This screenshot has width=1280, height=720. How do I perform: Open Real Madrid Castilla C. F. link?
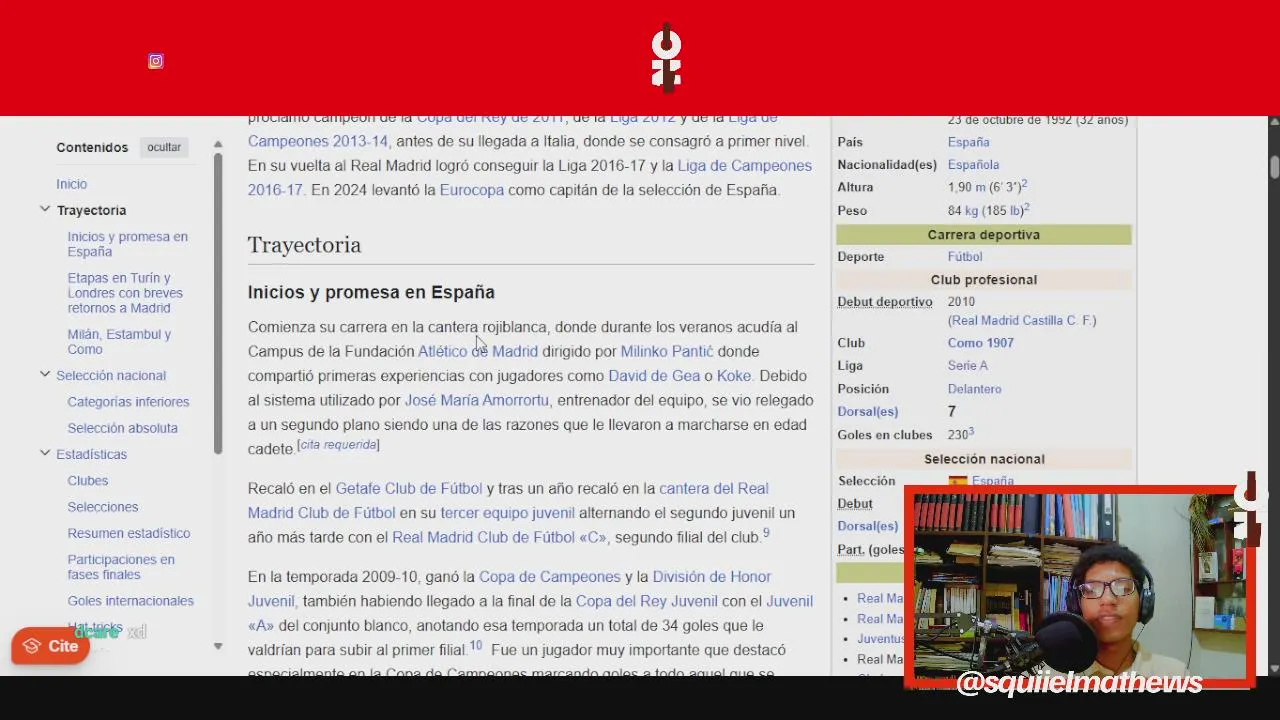click(1022, 321)
